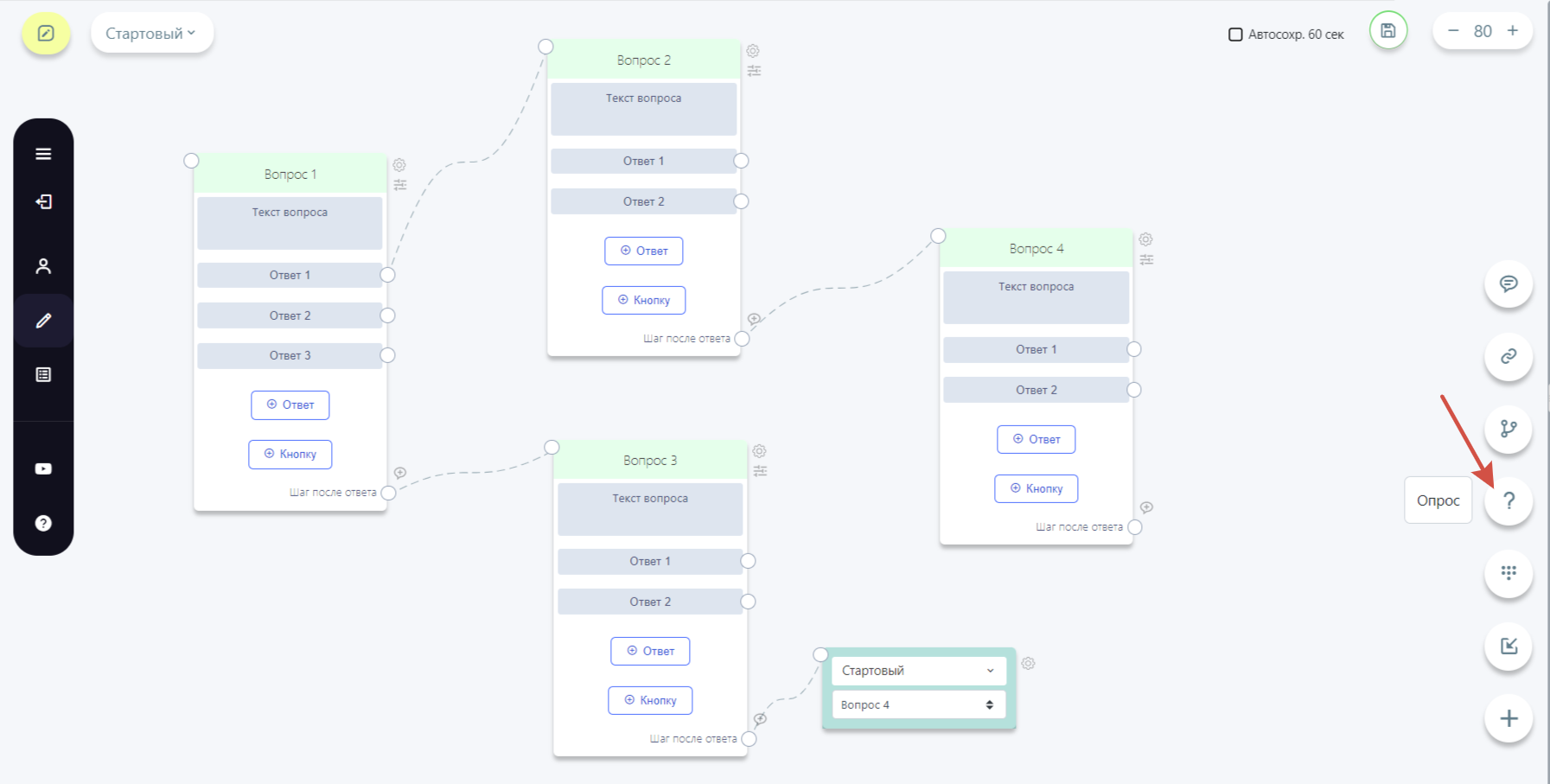Open the Вопрос 4 selector in transition block
Screen dimensions: 1550x784
919,705
